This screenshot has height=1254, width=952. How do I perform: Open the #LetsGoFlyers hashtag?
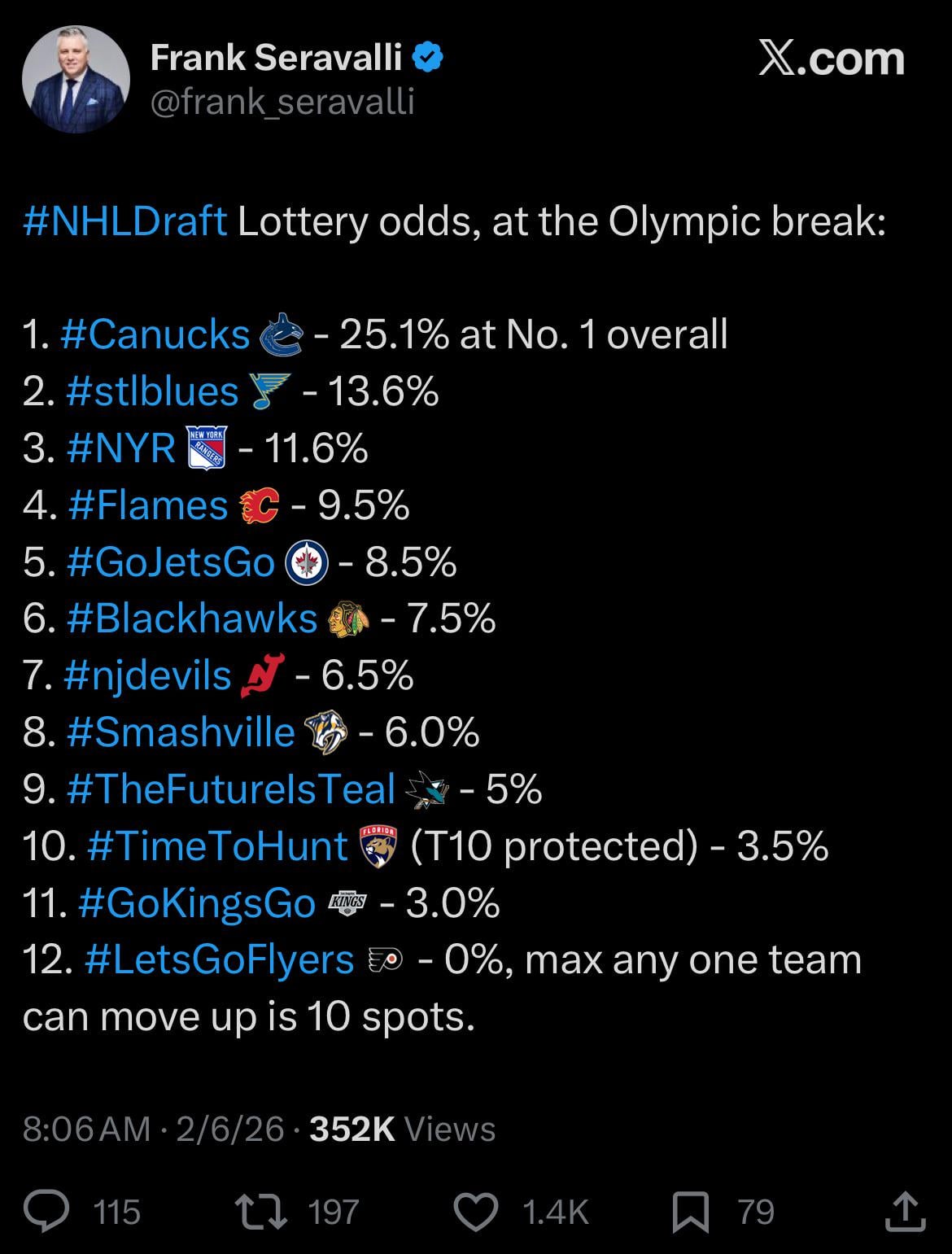click(x=219, y=959)
